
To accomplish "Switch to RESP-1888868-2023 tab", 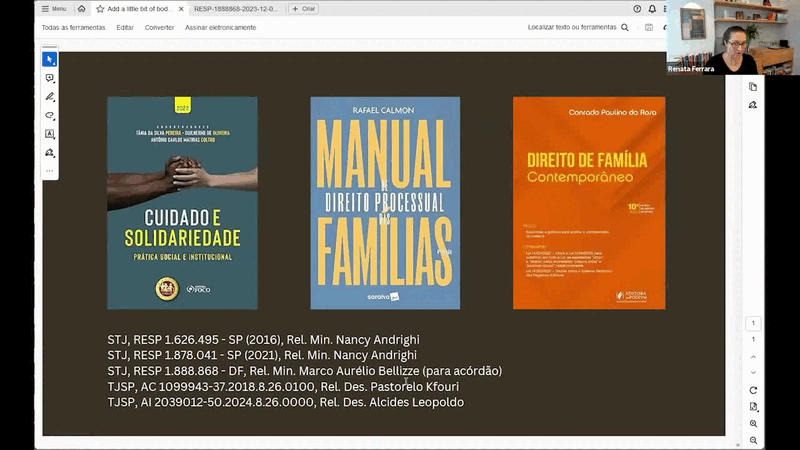I will (236, 9).
